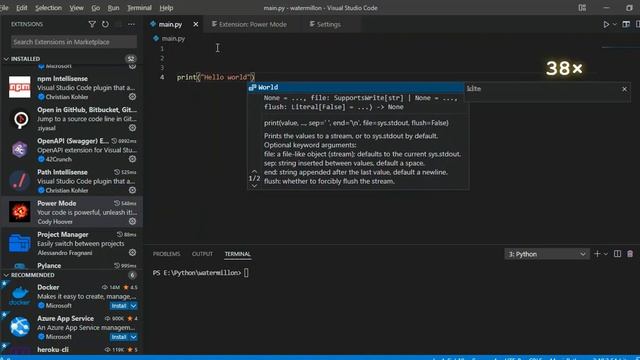Click the terminal prompt line
Viewport: 640px width, 360px height.
[x=200, y=273]
